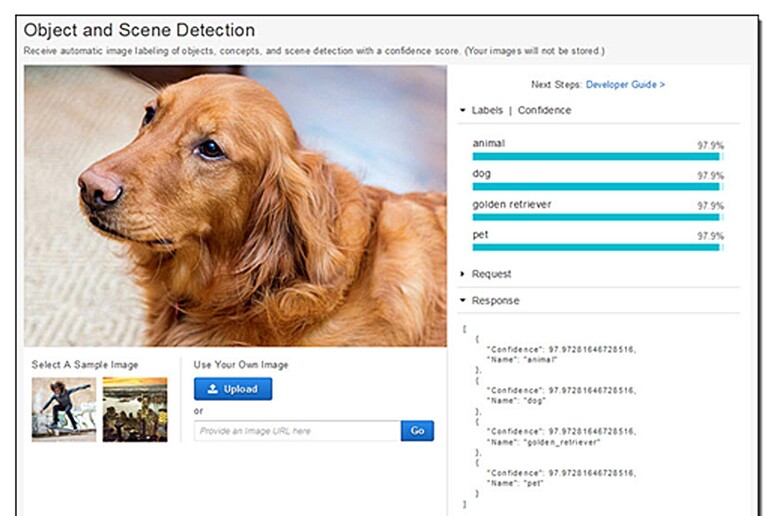Select the city crowd sample image

pyautogui.click(x=135, y=409)
